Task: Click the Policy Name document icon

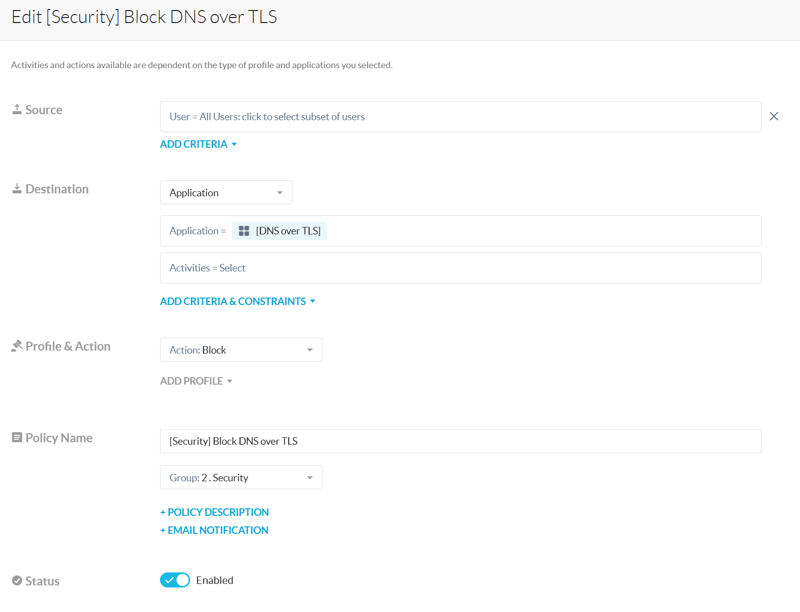Action: pyautogui.click(x=17, y=438)
